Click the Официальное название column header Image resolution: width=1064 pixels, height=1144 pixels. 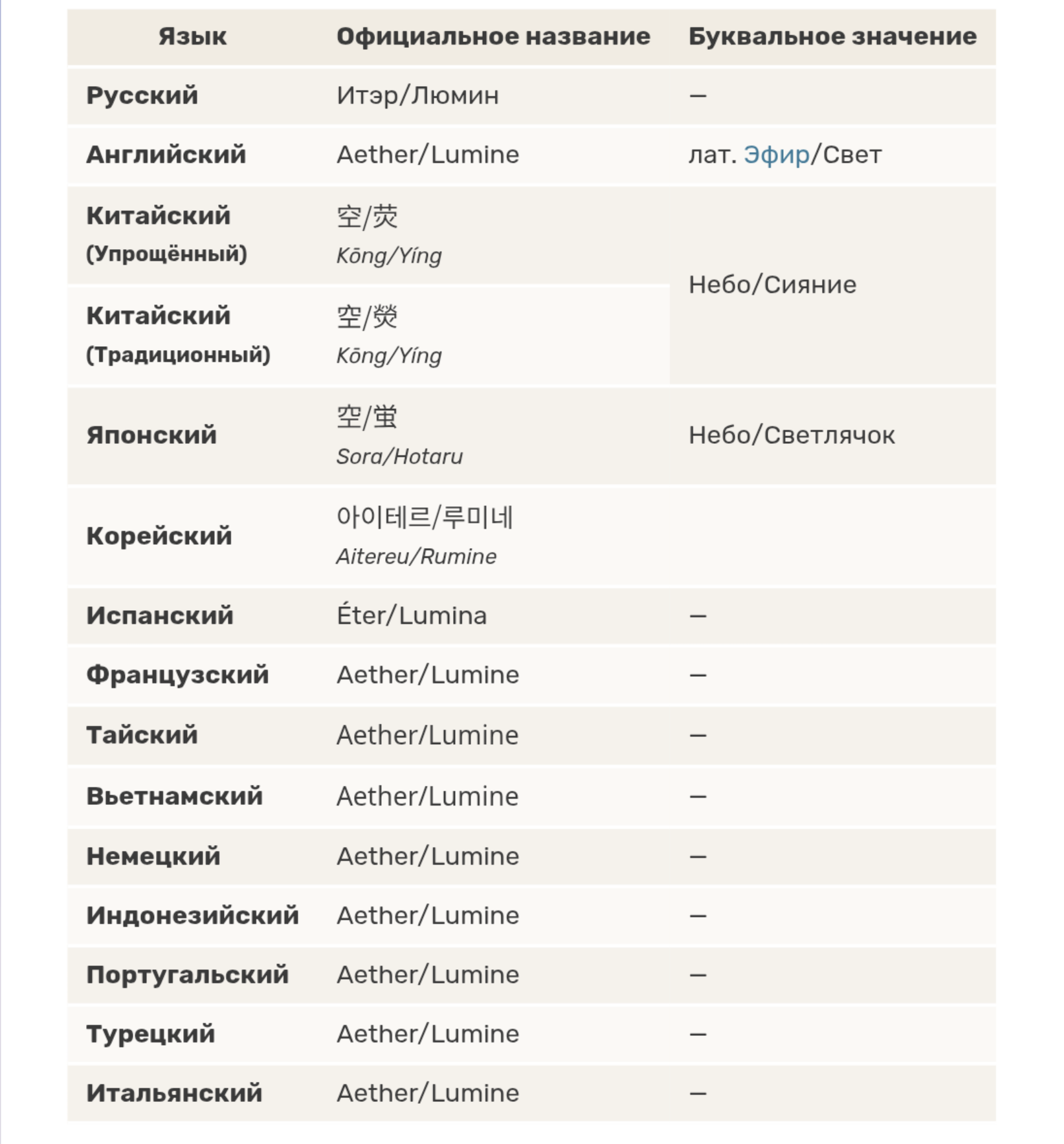click(493, 37)
